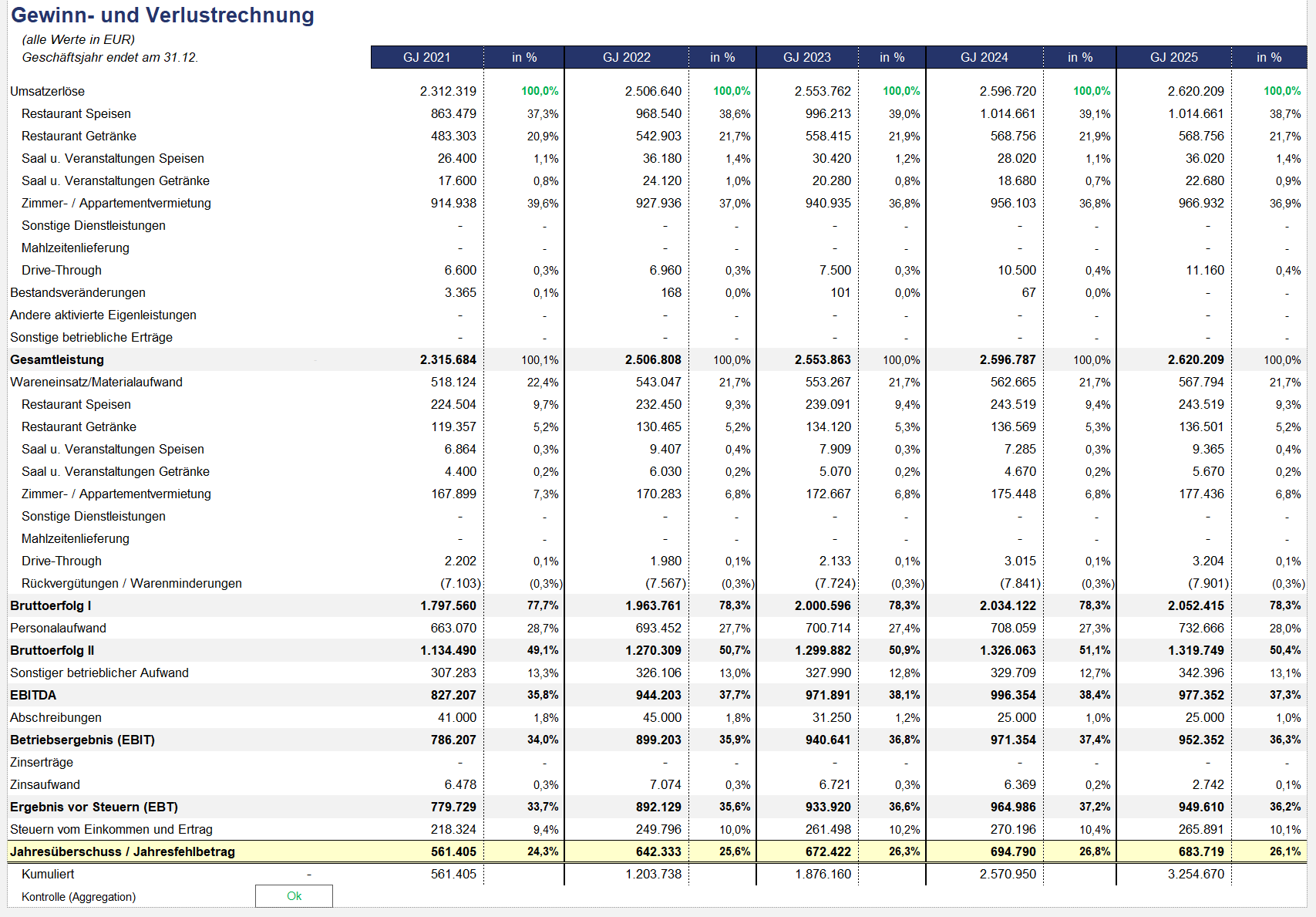Screen dimensions: 1316x917
Task: Select the Jahresüberschuss / Jahresfehlbetrag label
Action: tap(123, 851)
